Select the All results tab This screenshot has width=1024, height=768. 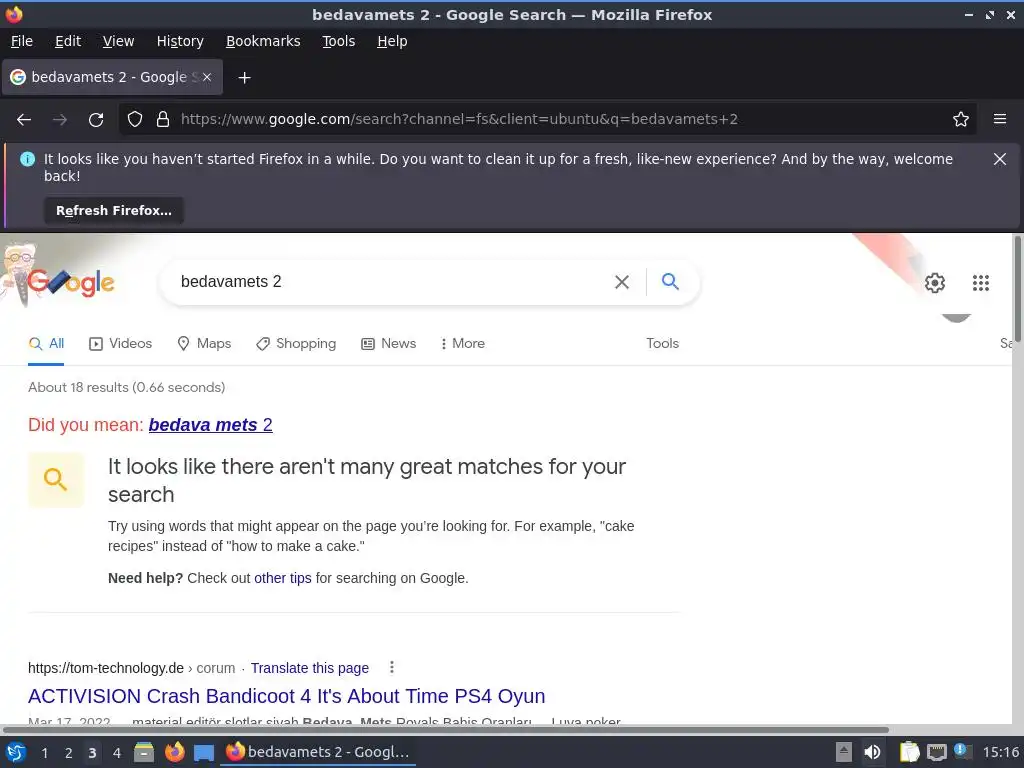coord(46,344)
